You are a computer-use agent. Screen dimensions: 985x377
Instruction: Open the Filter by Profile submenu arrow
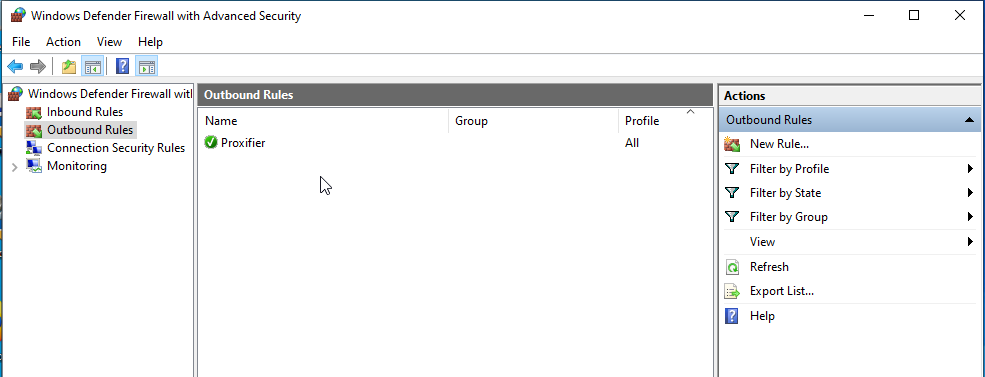[x=971, y=169]
